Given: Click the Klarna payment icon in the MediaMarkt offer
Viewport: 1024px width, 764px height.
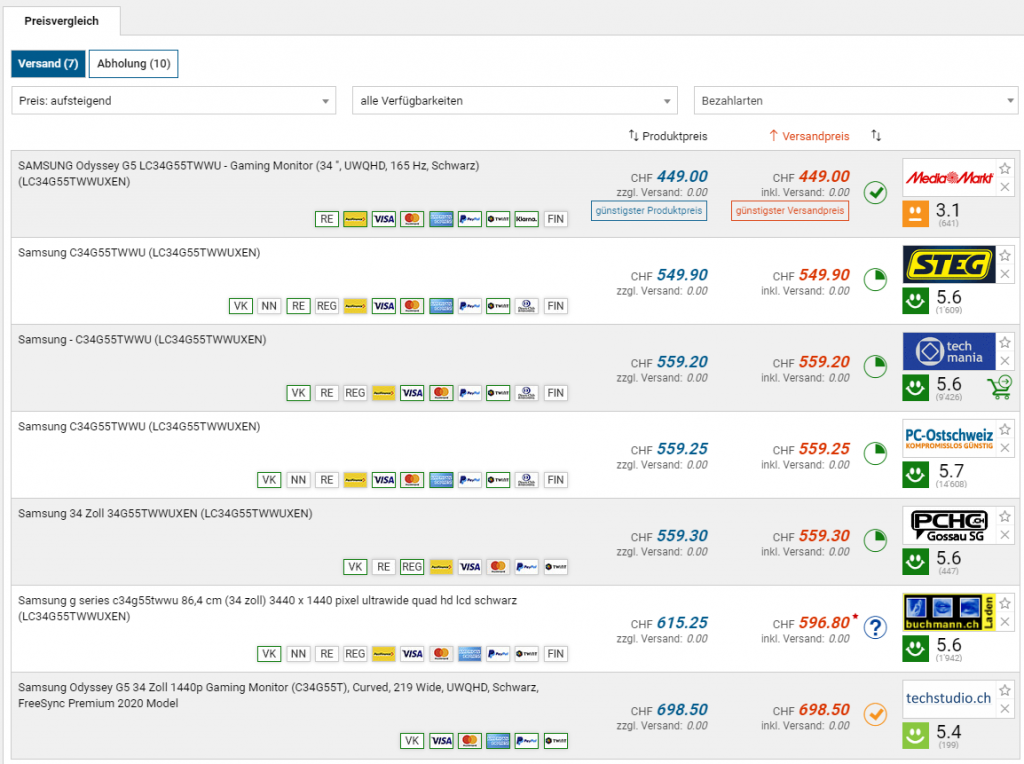Looking at the screenshot, I should (527, 219).
